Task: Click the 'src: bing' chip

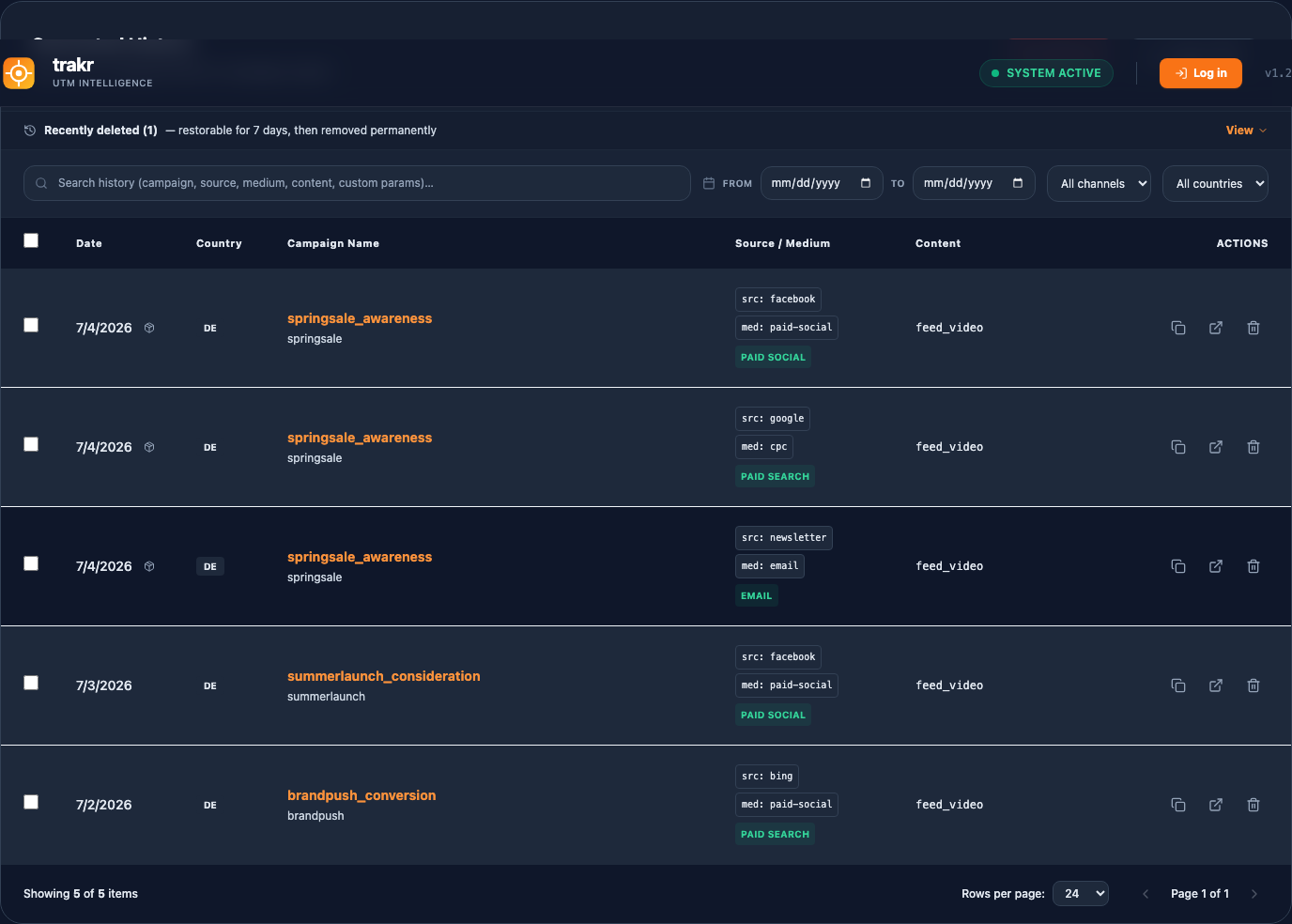Action: 767,777
